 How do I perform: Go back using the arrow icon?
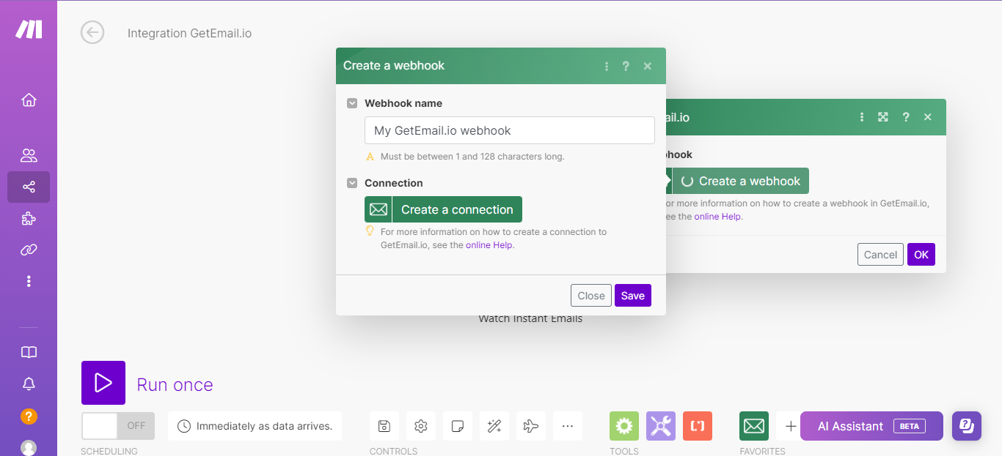click(x=92, y=33)
